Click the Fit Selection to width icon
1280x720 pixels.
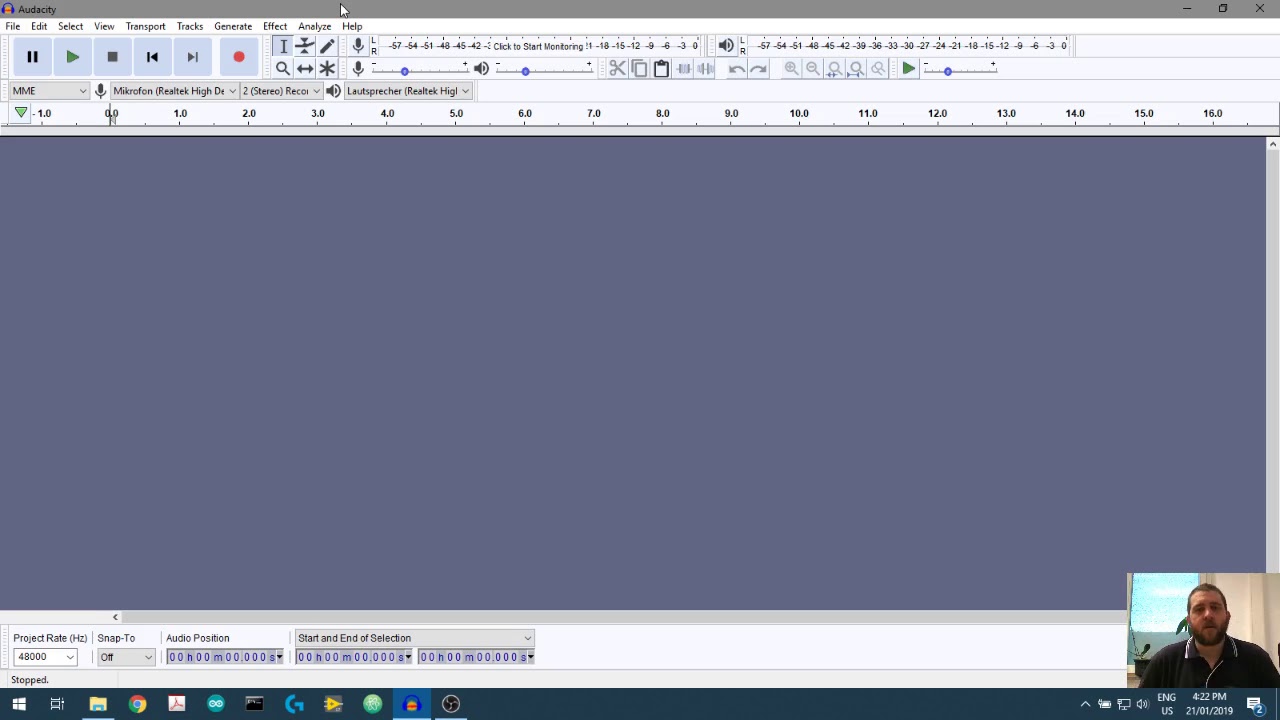[835, 68]
